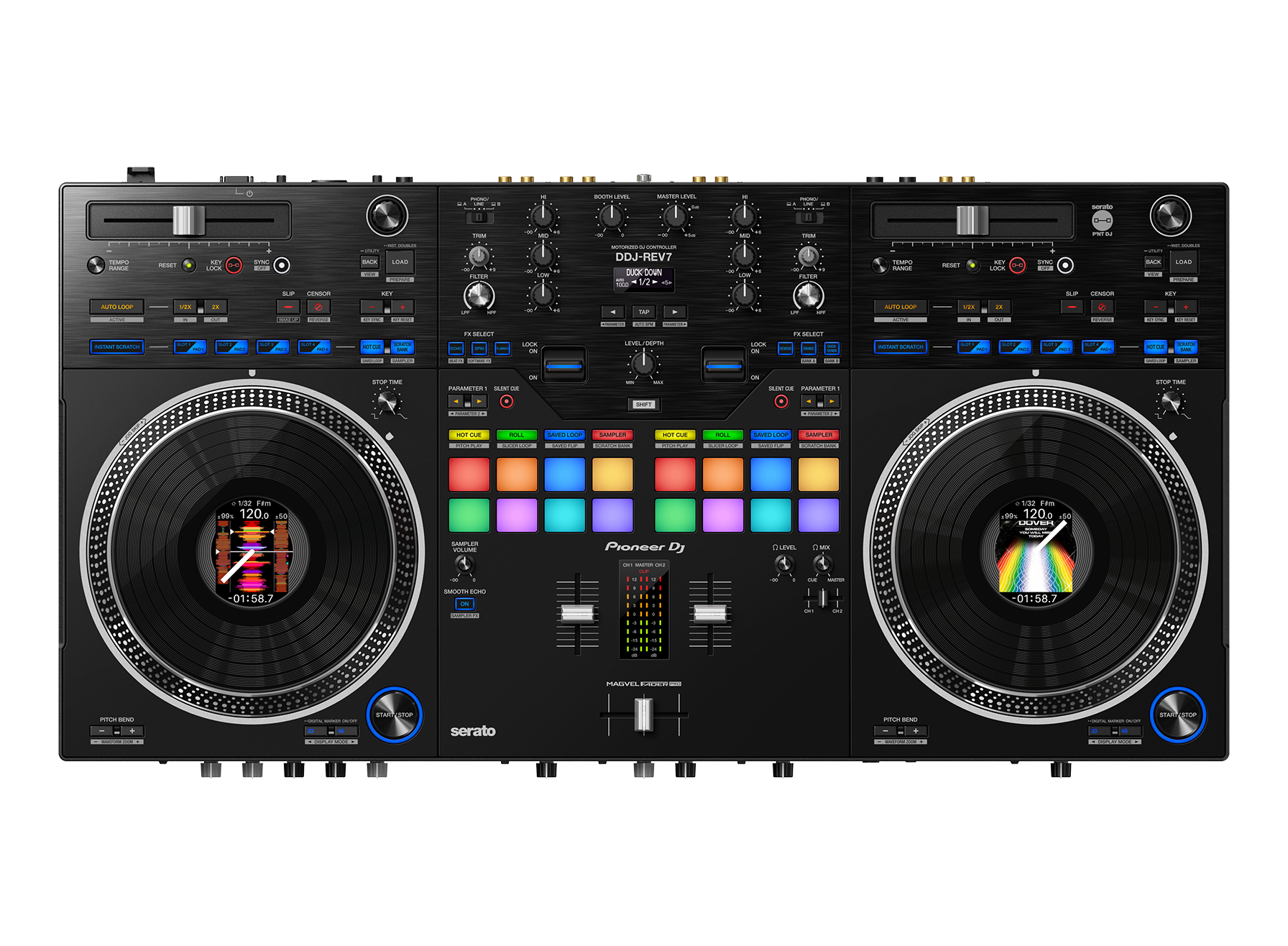Switch left deck to HOT CUE pad mode
The height and width of the screenshot is (946, 1288).
point(469,435)
